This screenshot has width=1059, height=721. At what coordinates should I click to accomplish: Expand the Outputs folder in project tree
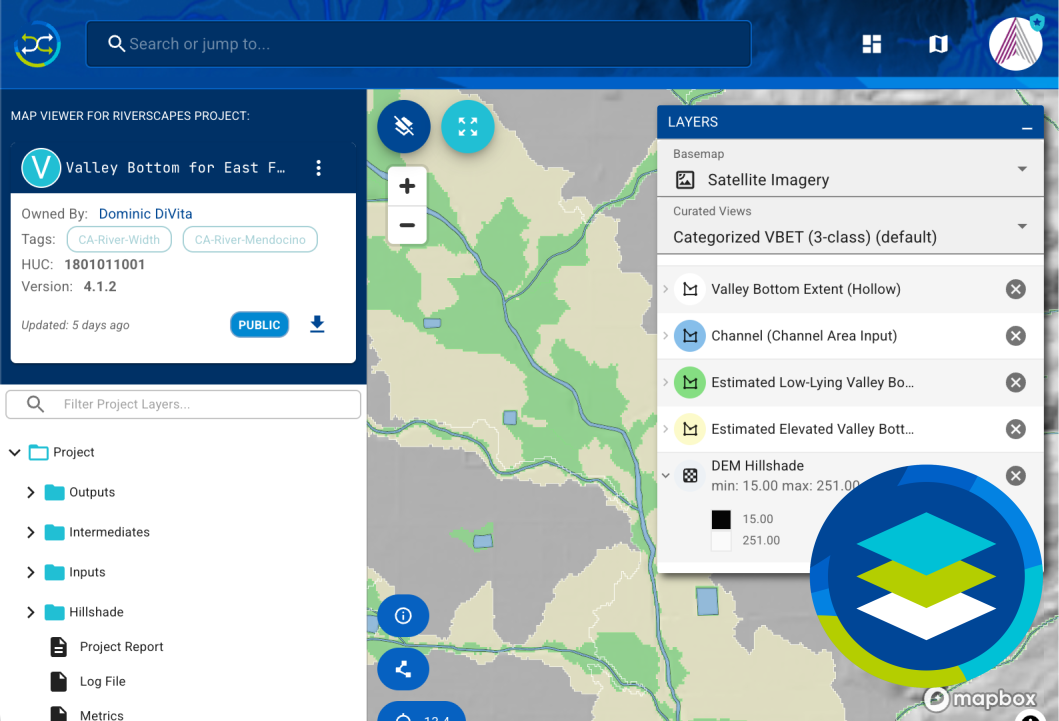(x=31, y=492)
